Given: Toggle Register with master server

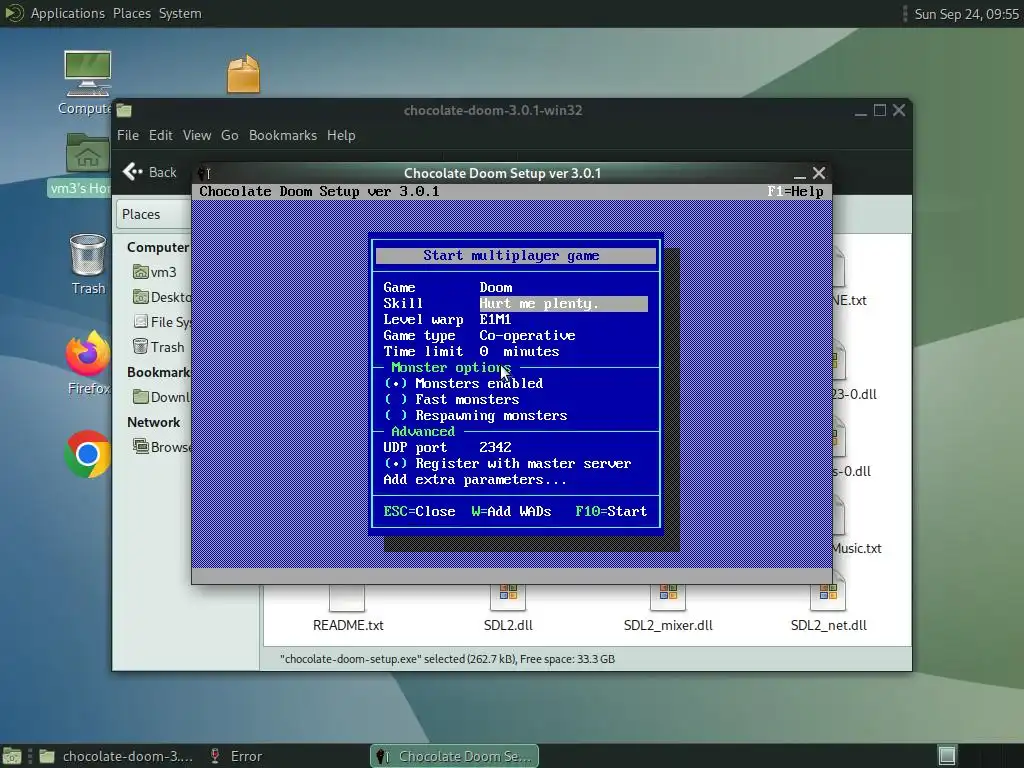Looking at the screenshot, I should [x=507, y=464].
